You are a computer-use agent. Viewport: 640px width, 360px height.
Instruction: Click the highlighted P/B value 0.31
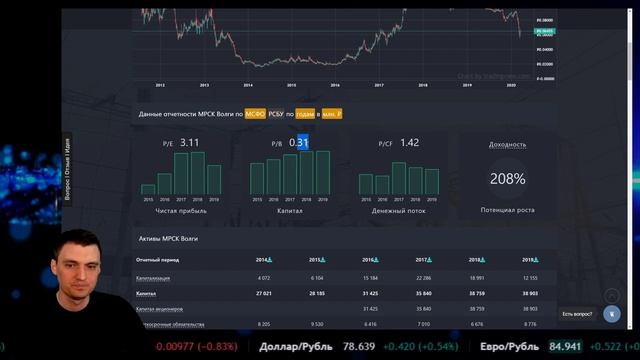click(x=299, y=143)
